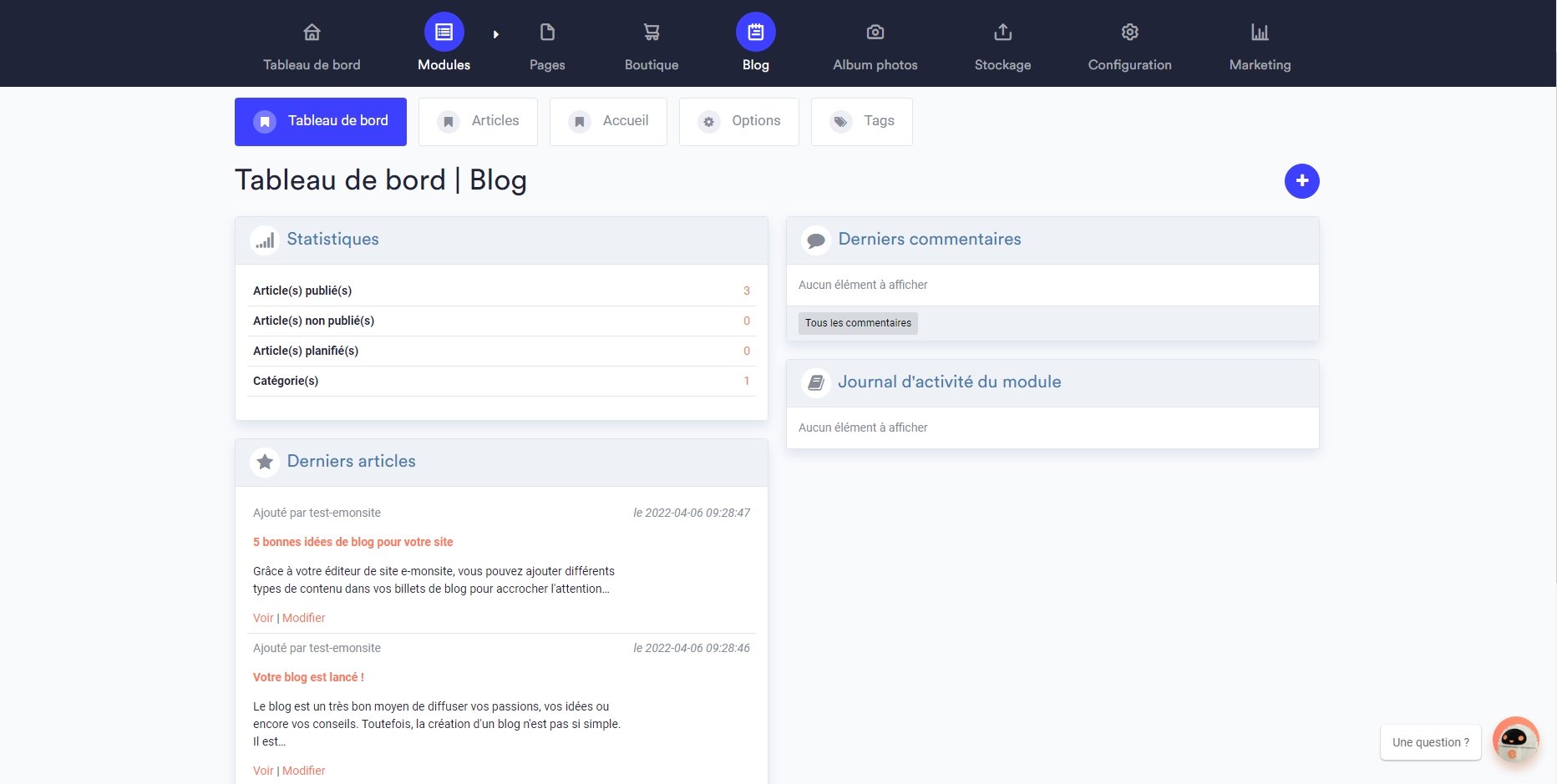Open the Configuration gear icon

[x=1129, y=31]
